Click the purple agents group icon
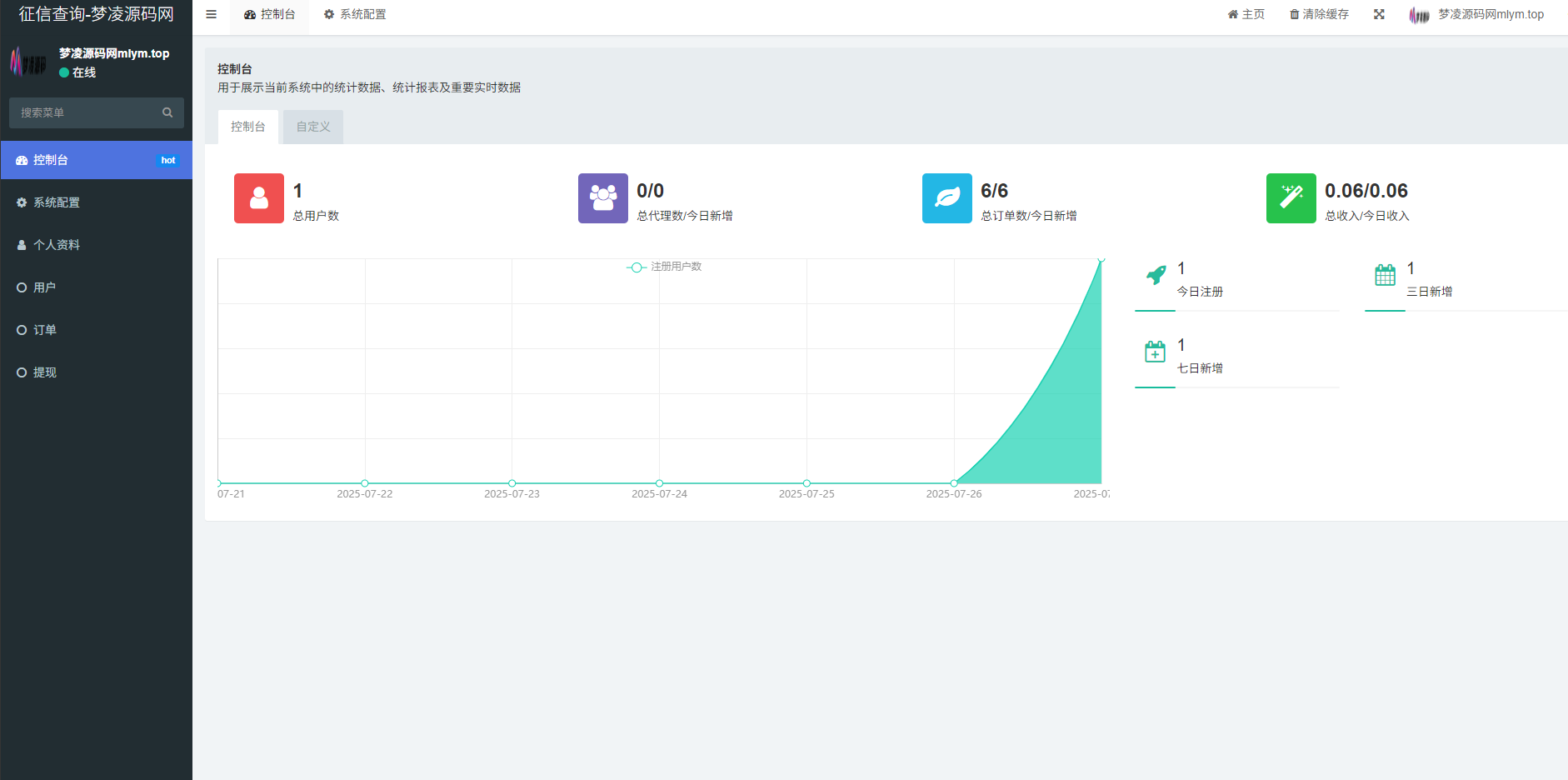Viewport: 1568px width, 780px height. (602, 198)
